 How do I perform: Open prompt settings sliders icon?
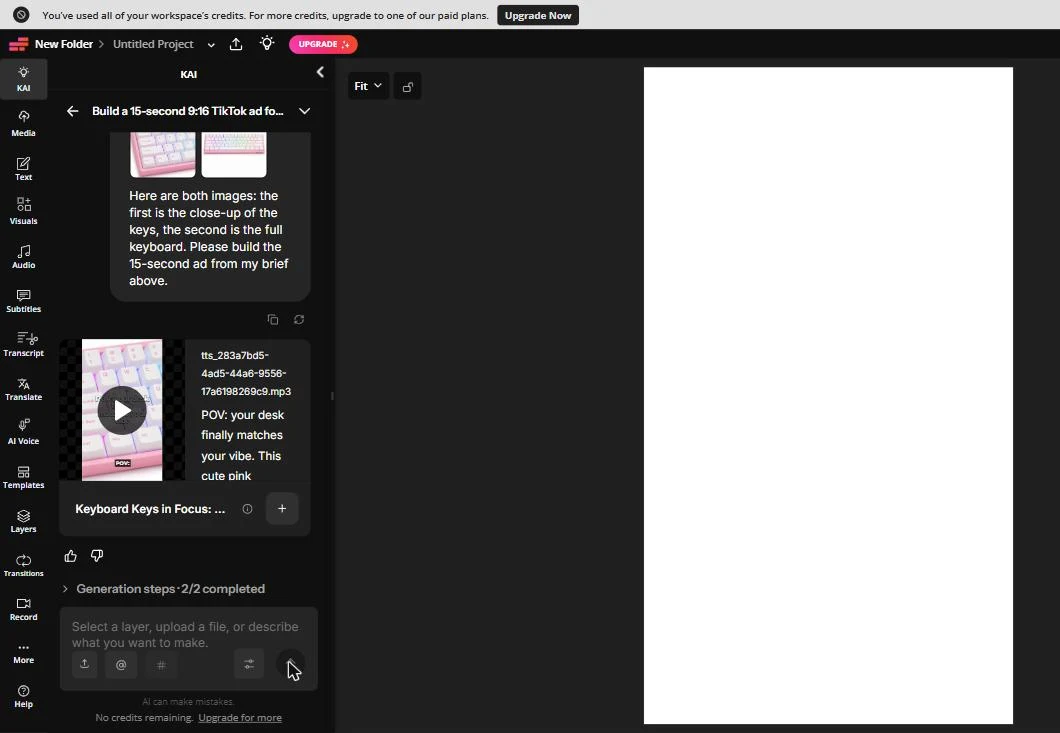tap(249, 664)
